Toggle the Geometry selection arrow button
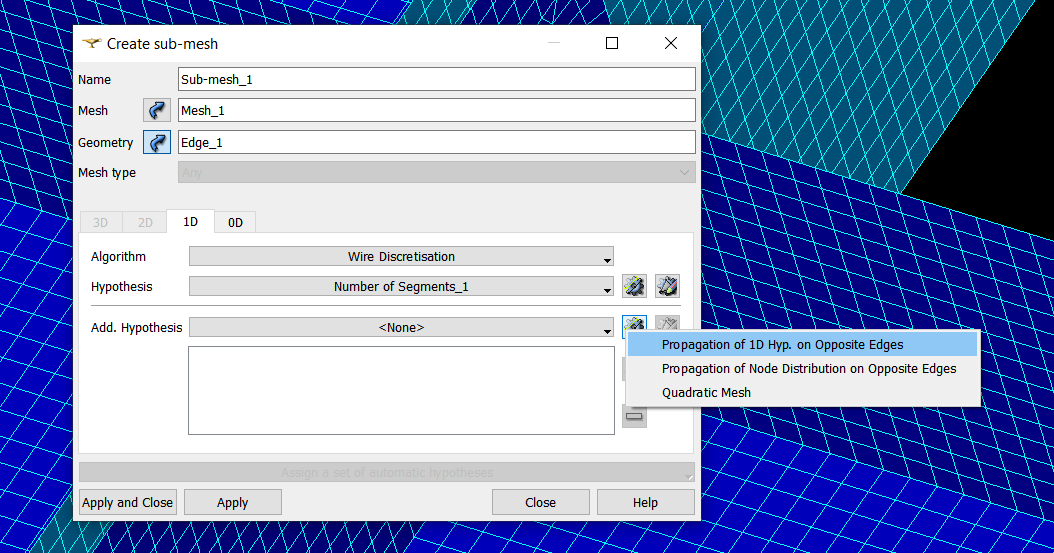 (157, 143)
